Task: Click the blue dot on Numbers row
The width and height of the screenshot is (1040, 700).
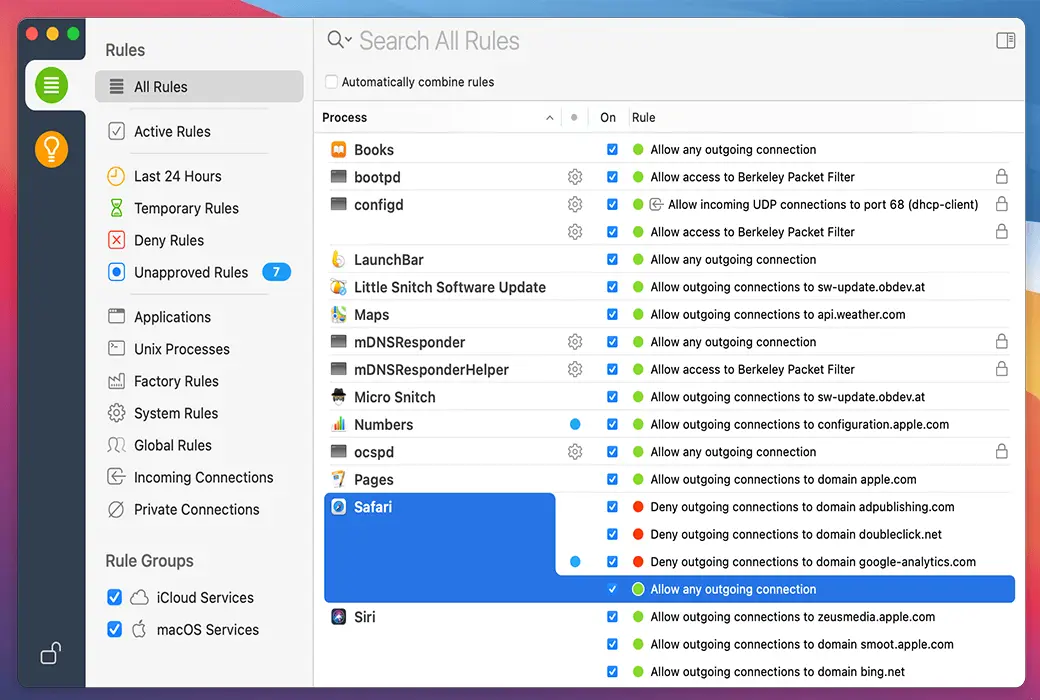Action: pos(575,424)
